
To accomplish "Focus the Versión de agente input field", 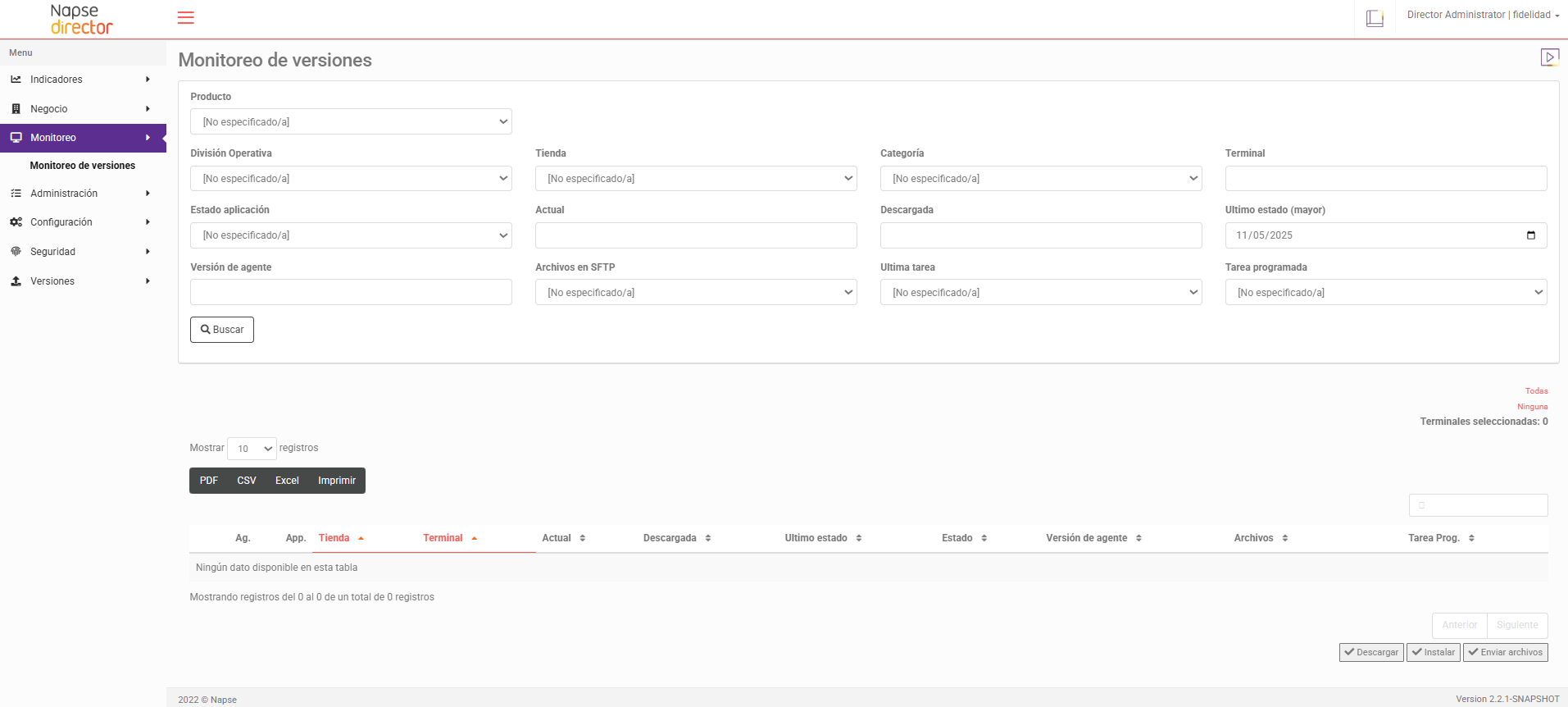I will 351,293.
